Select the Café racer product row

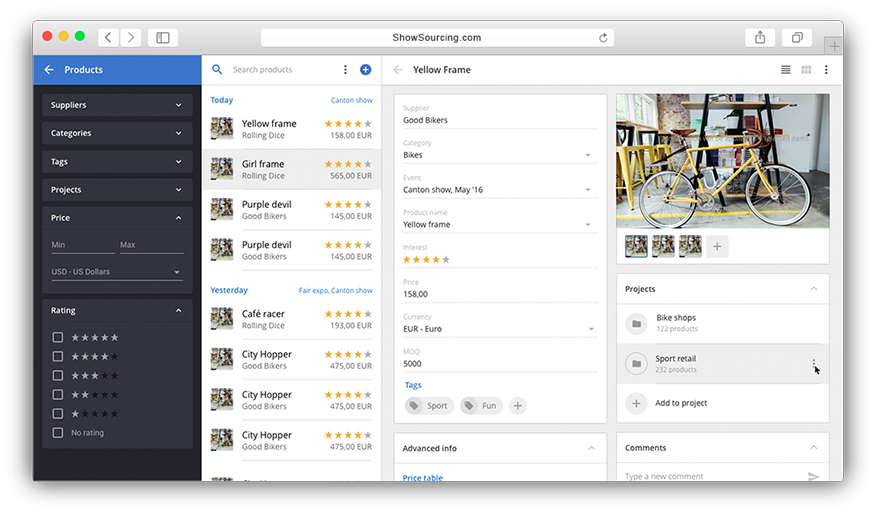click(x=291, y=319)
